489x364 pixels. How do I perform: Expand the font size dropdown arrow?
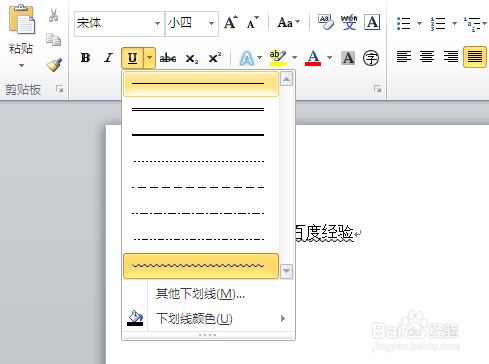pyautogui.click(x=211, y=23)
